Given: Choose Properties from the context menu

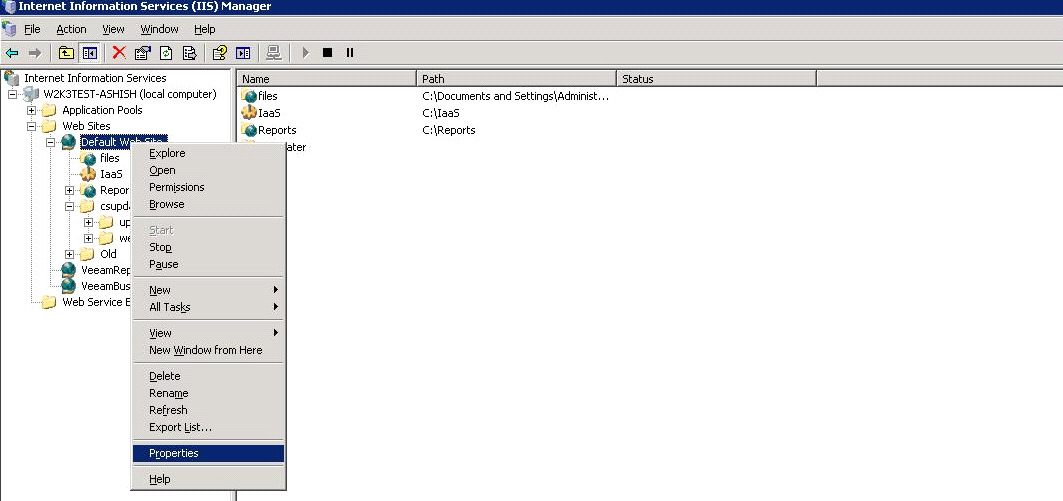Looking at the screenshot, I should [208, 454].
